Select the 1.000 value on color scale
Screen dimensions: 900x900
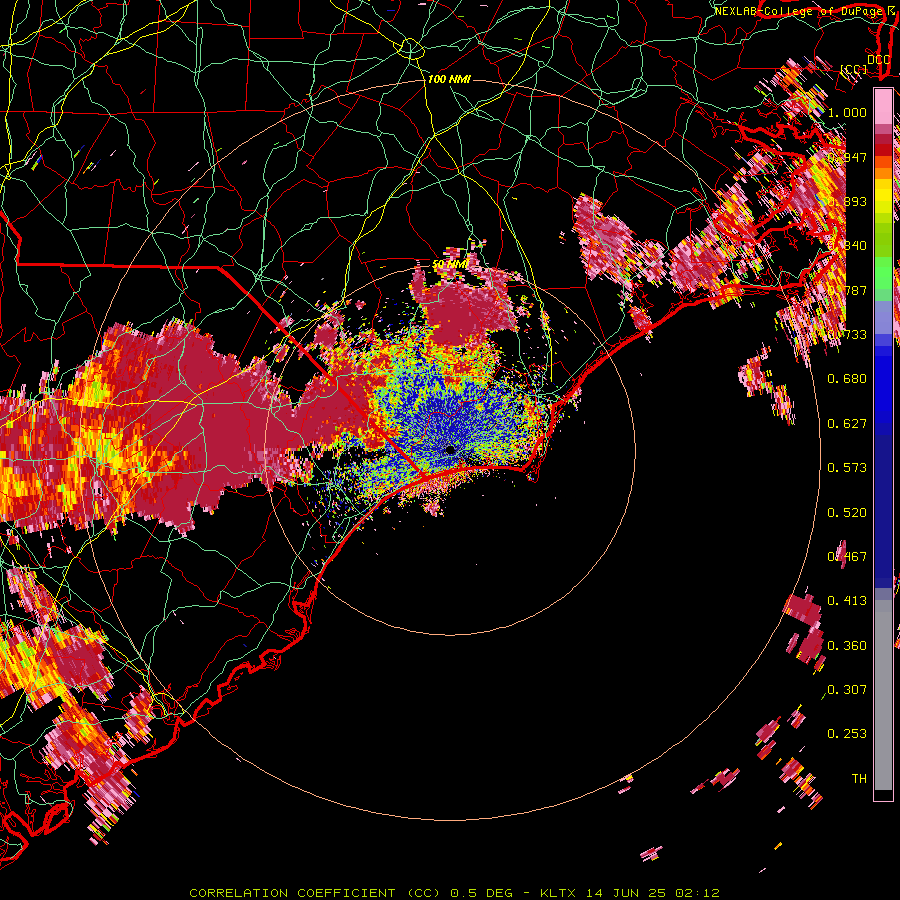pyautogui.click(x=847, y=112)
